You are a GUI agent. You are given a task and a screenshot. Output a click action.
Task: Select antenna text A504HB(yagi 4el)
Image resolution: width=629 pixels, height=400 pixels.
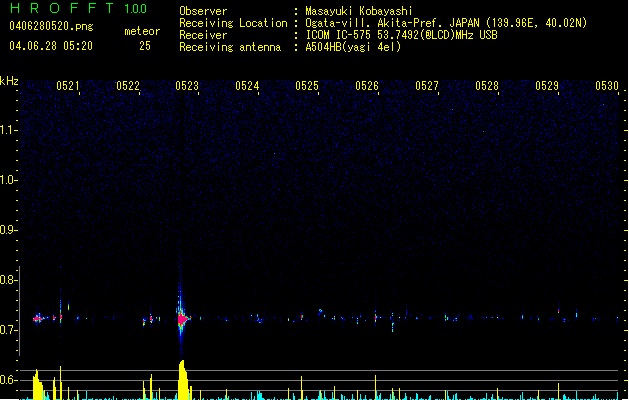point(353,47)
